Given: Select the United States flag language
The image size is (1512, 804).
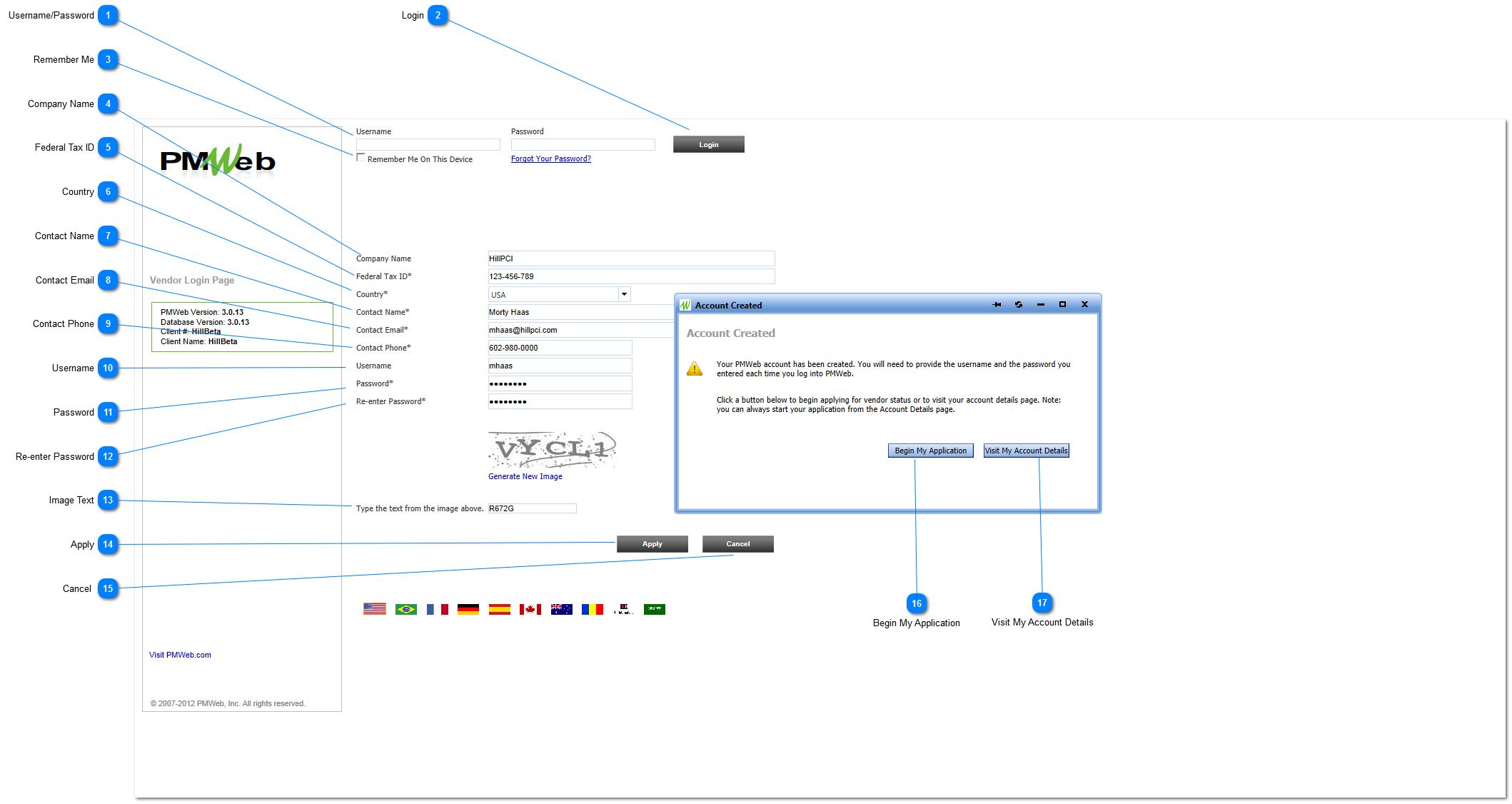Looking at the screenshot, I should tap(375, 609).
